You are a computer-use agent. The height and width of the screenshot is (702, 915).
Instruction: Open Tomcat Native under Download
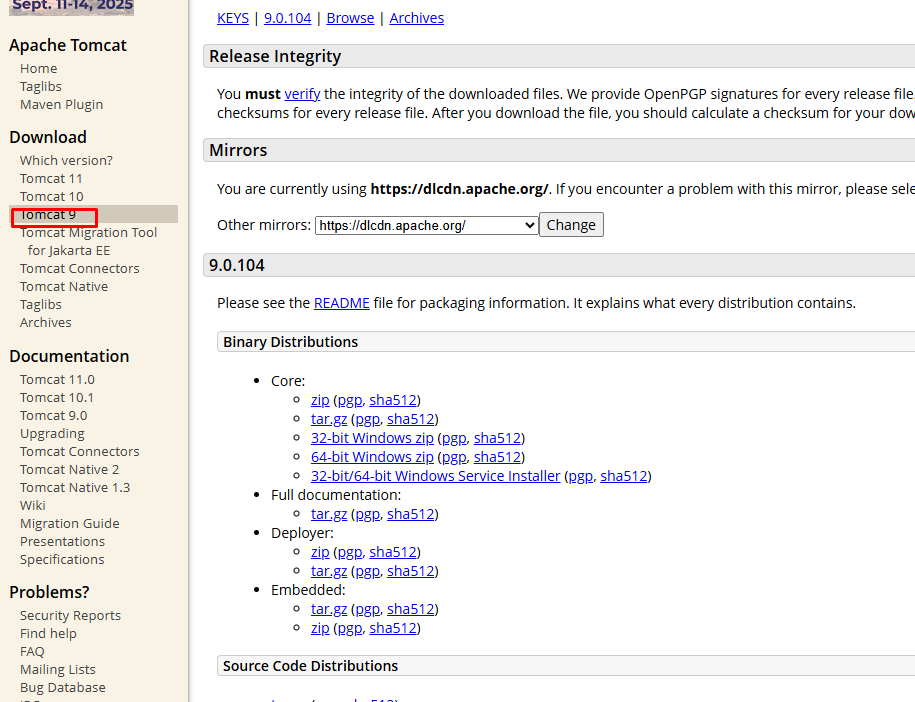(x=64, y=287)
